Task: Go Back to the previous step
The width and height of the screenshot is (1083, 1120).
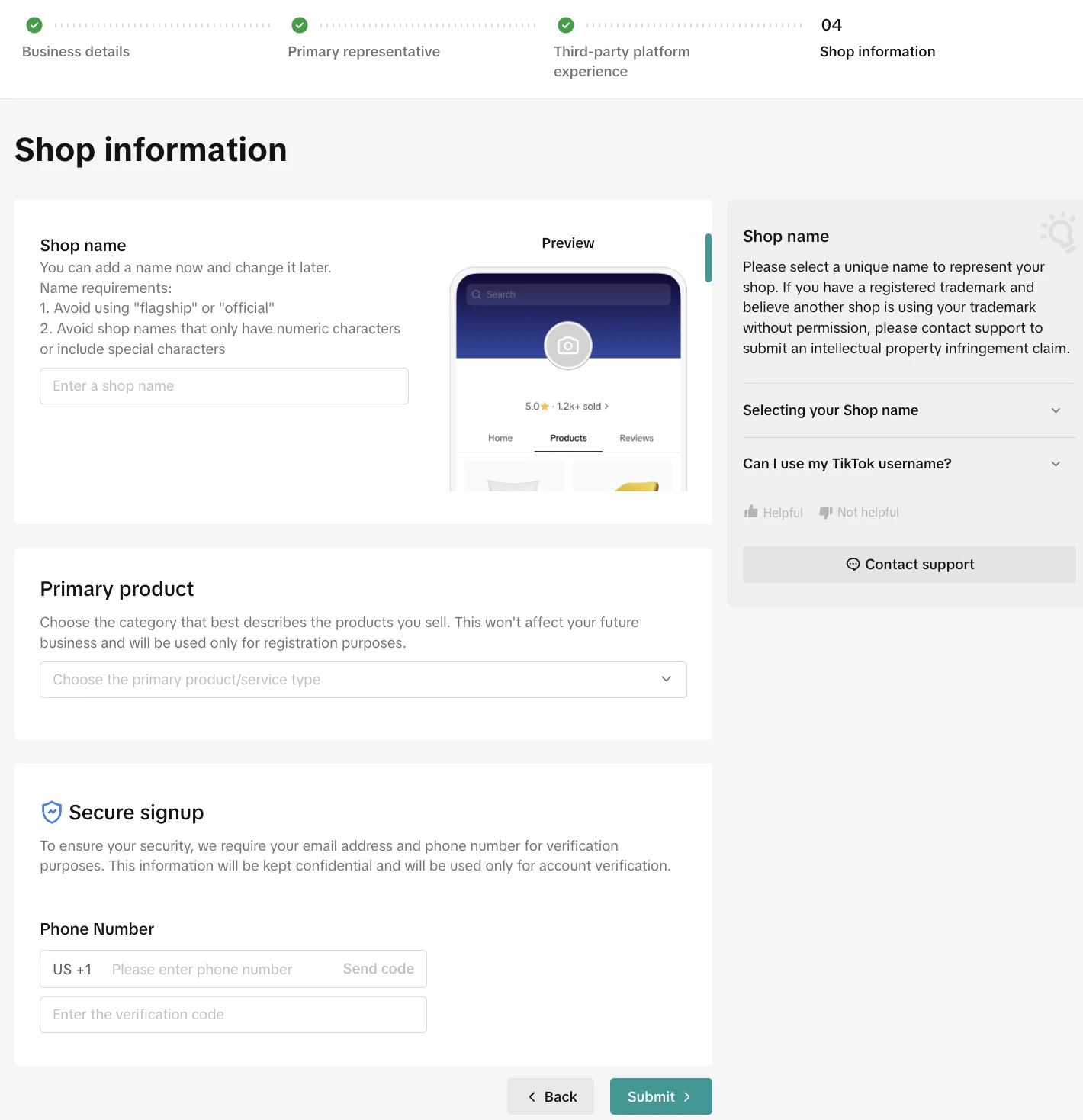Action: tap(551, 1096)
